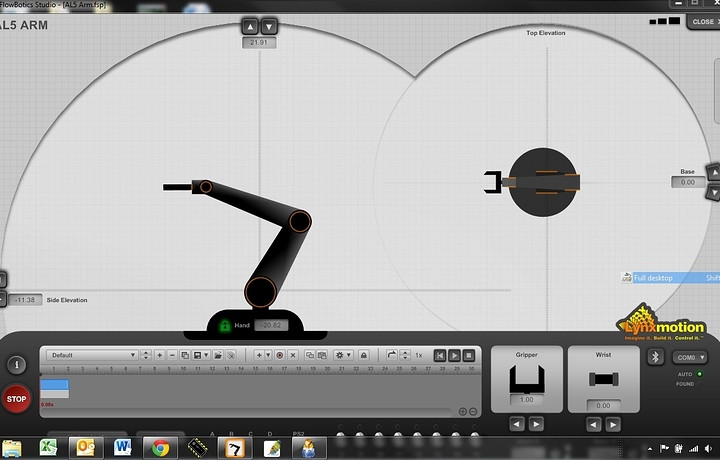
Task: Record a frame with red dot icon
Action: [x=280, y=355]
